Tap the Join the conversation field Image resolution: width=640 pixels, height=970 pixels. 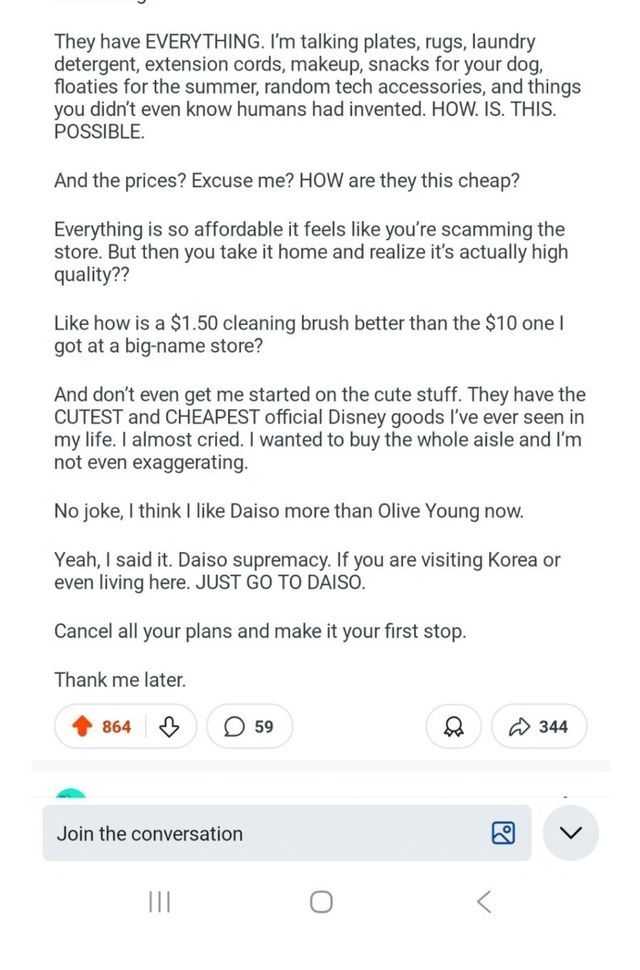coord(260,834)
